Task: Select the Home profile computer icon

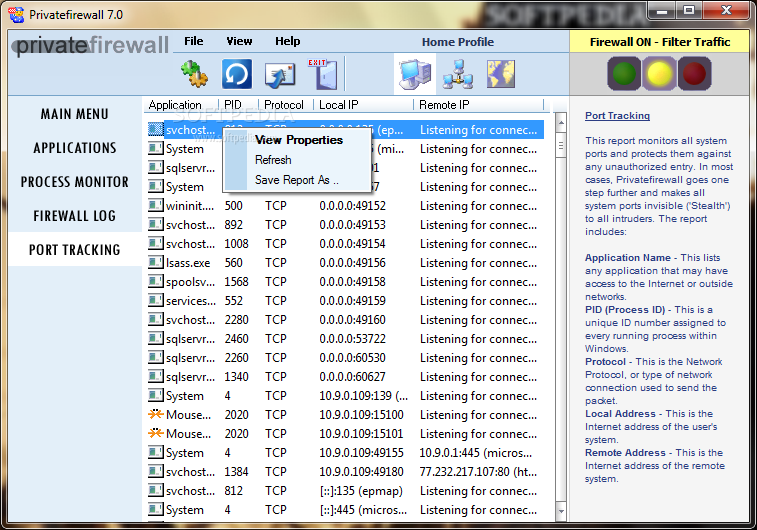Action: pos(415,74)
